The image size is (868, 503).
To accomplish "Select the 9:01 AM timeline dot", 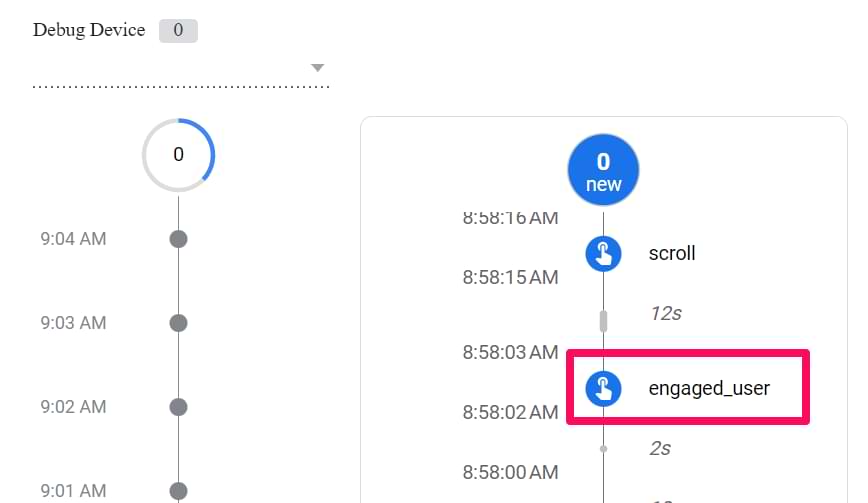I will coord(179,491).
